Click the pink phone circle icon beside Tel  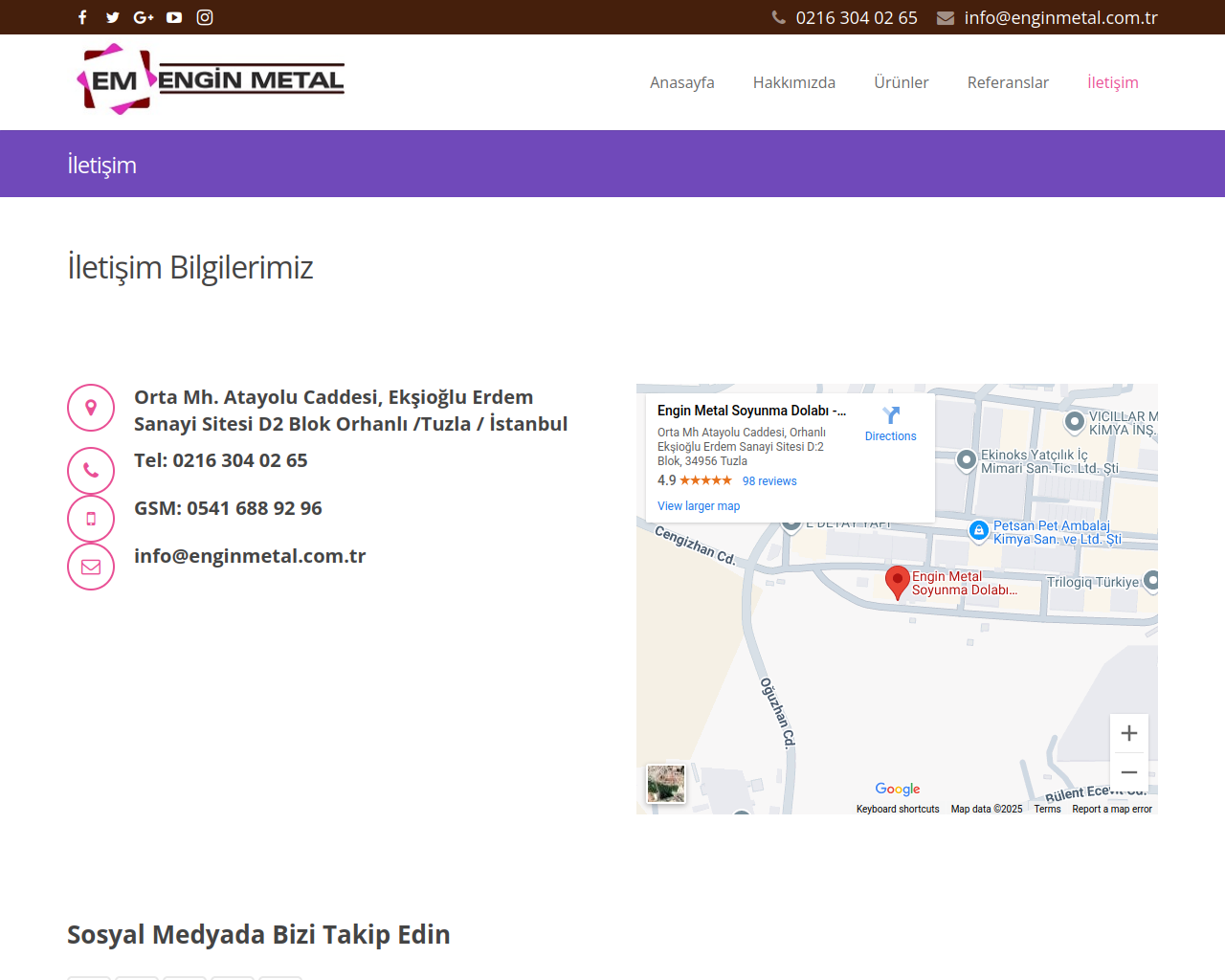click(91, 471)
